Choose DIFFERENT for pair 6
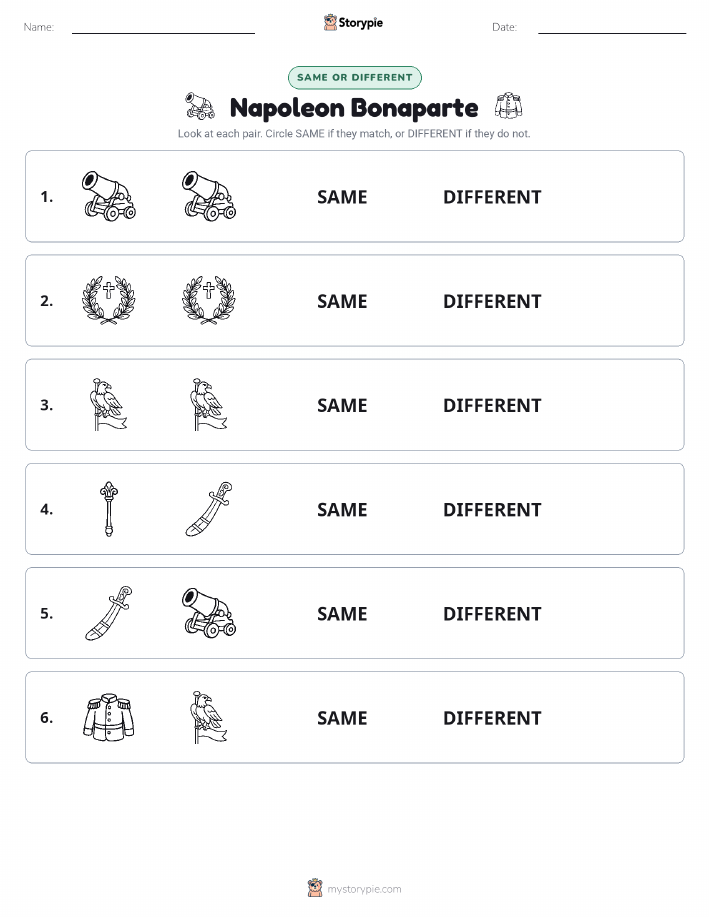The image size is (709, 917). pyautogui.click(x=492, y=718)
